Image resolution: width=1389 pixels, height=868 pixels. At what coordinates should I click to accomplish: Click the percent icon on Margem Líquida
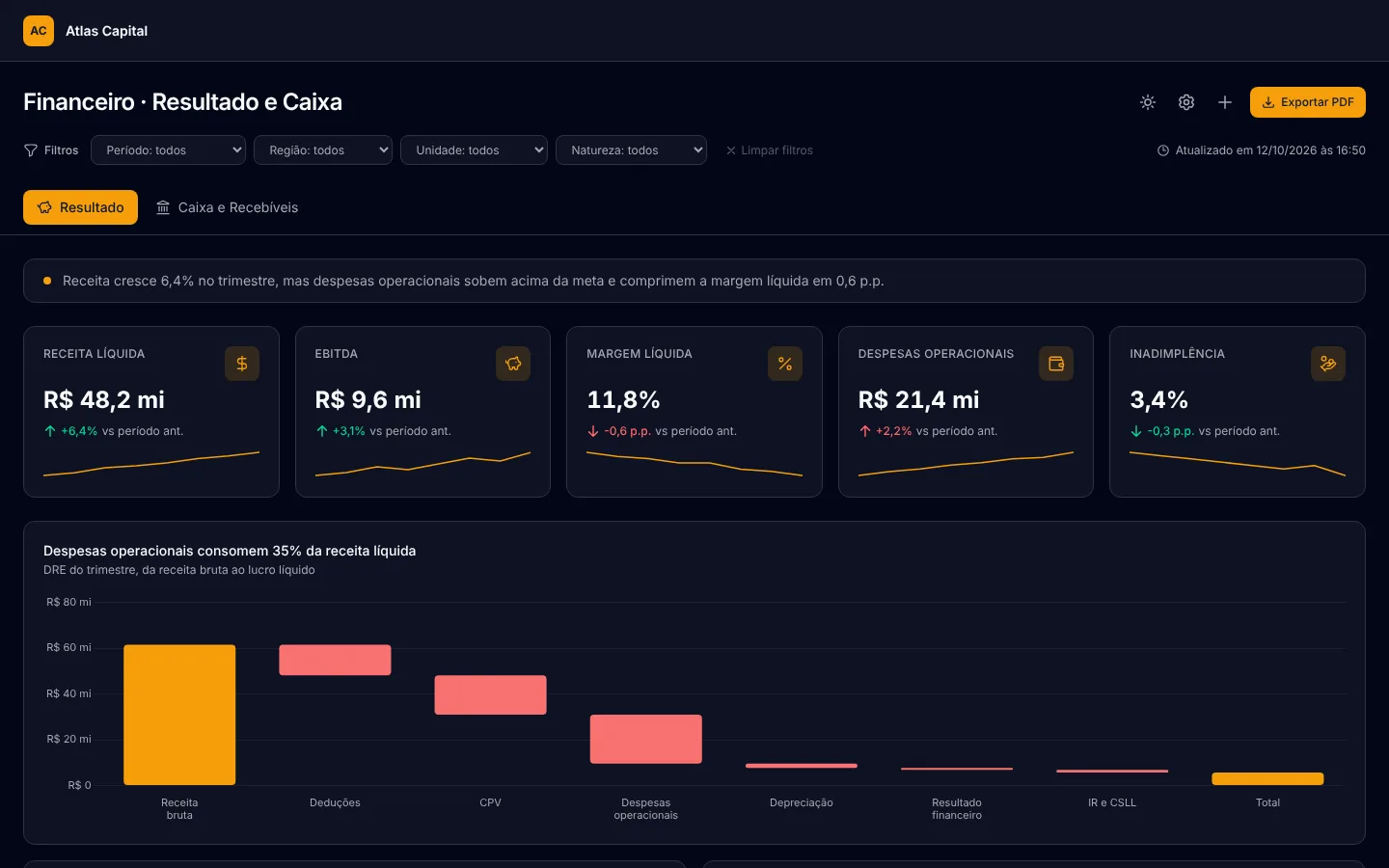point(785,364)
